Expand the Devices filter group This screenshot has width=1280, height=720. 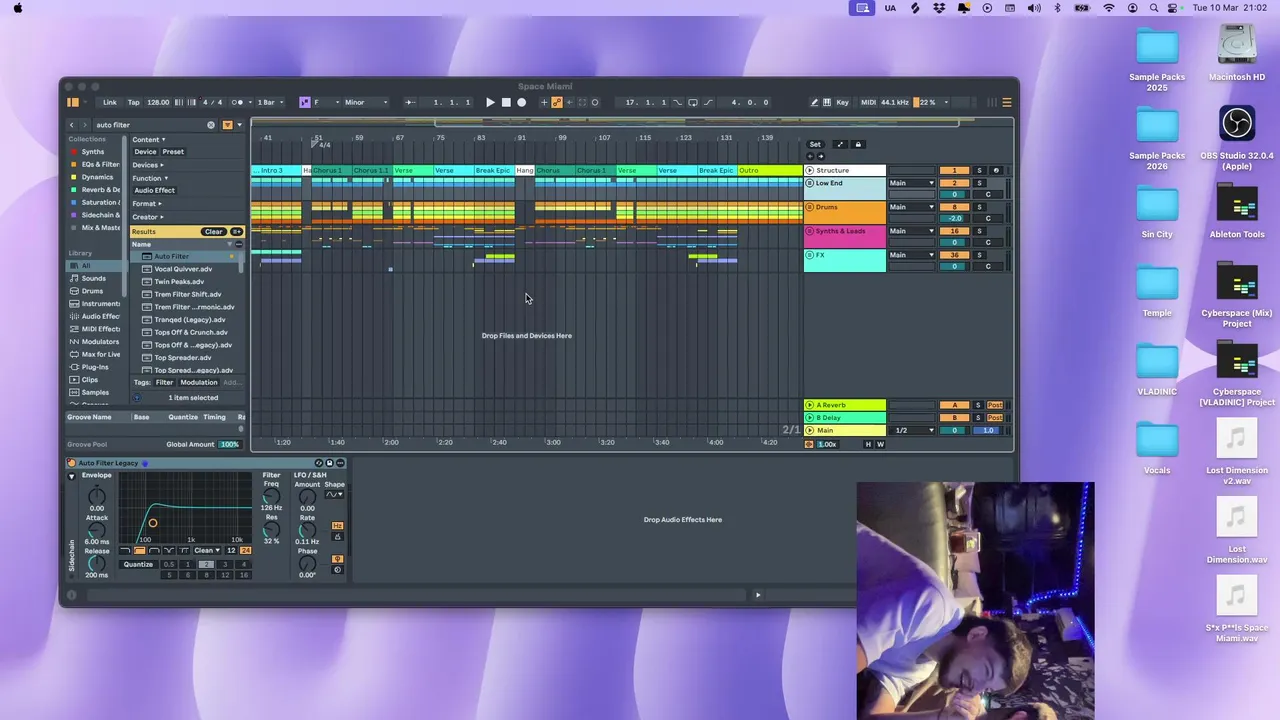148,165
